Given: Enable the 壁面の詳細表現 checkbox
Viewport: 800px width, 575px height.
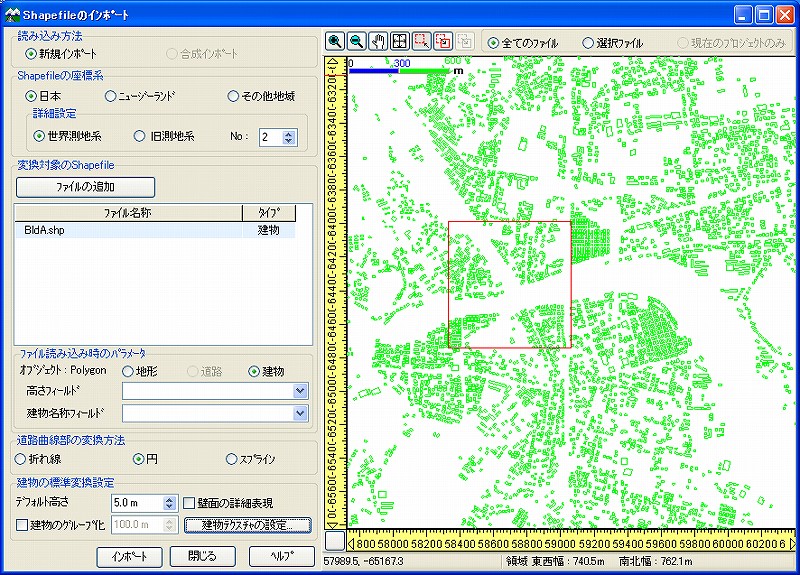Looking at the screenshot, I should [x=191, y=503].
